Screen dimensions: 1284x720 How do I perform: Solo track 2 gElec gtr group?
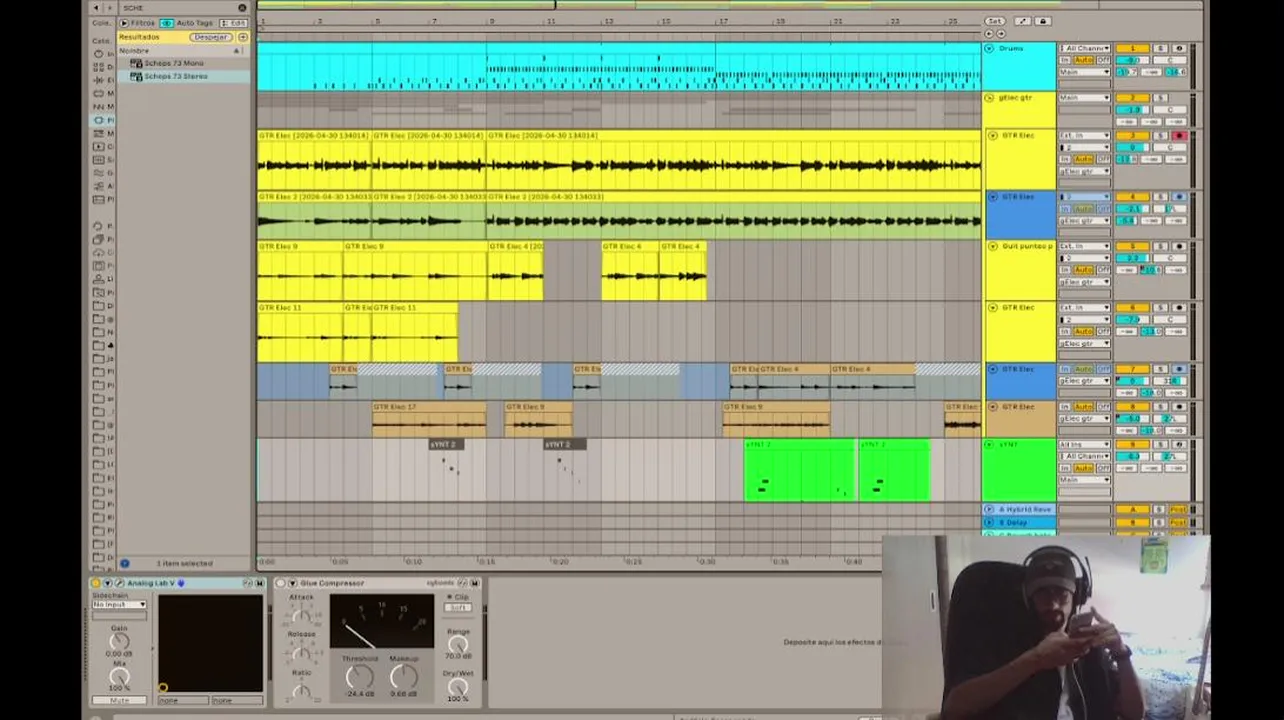(1161, 98)
